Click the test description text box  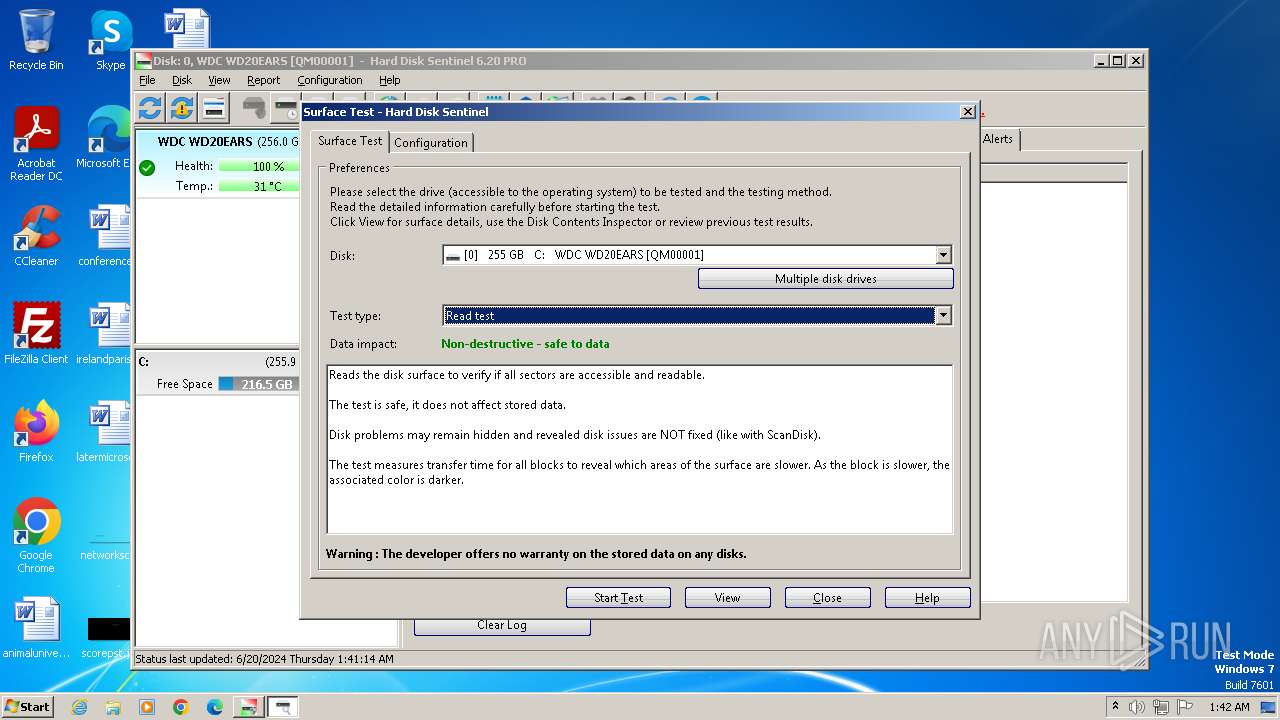point(640,449)
